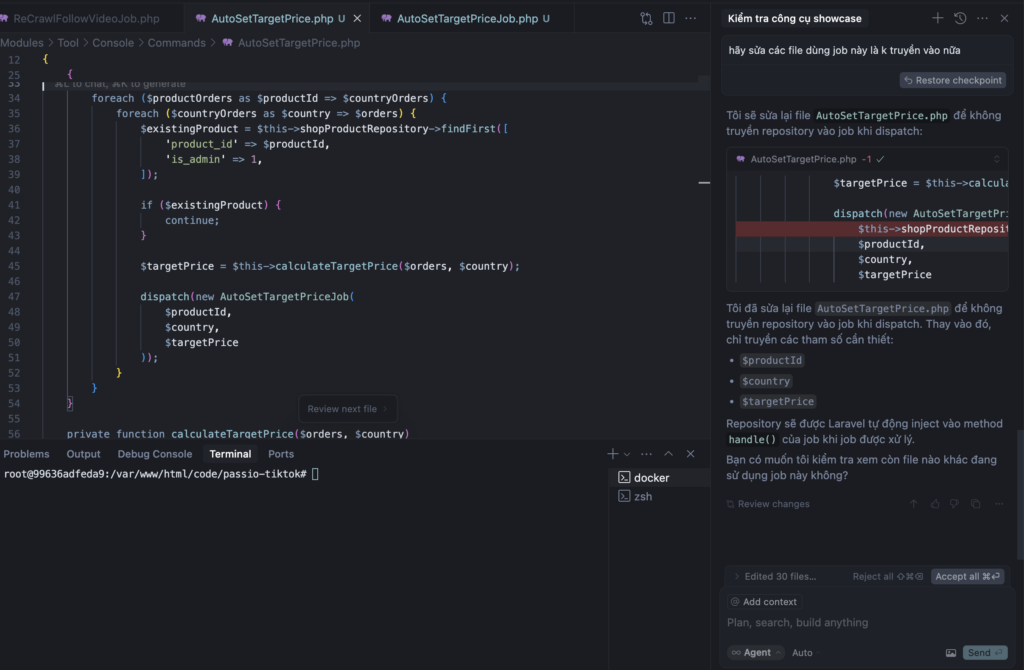Open chat panel more options ellipsis
1024x670 pixels.
[982, 18]
